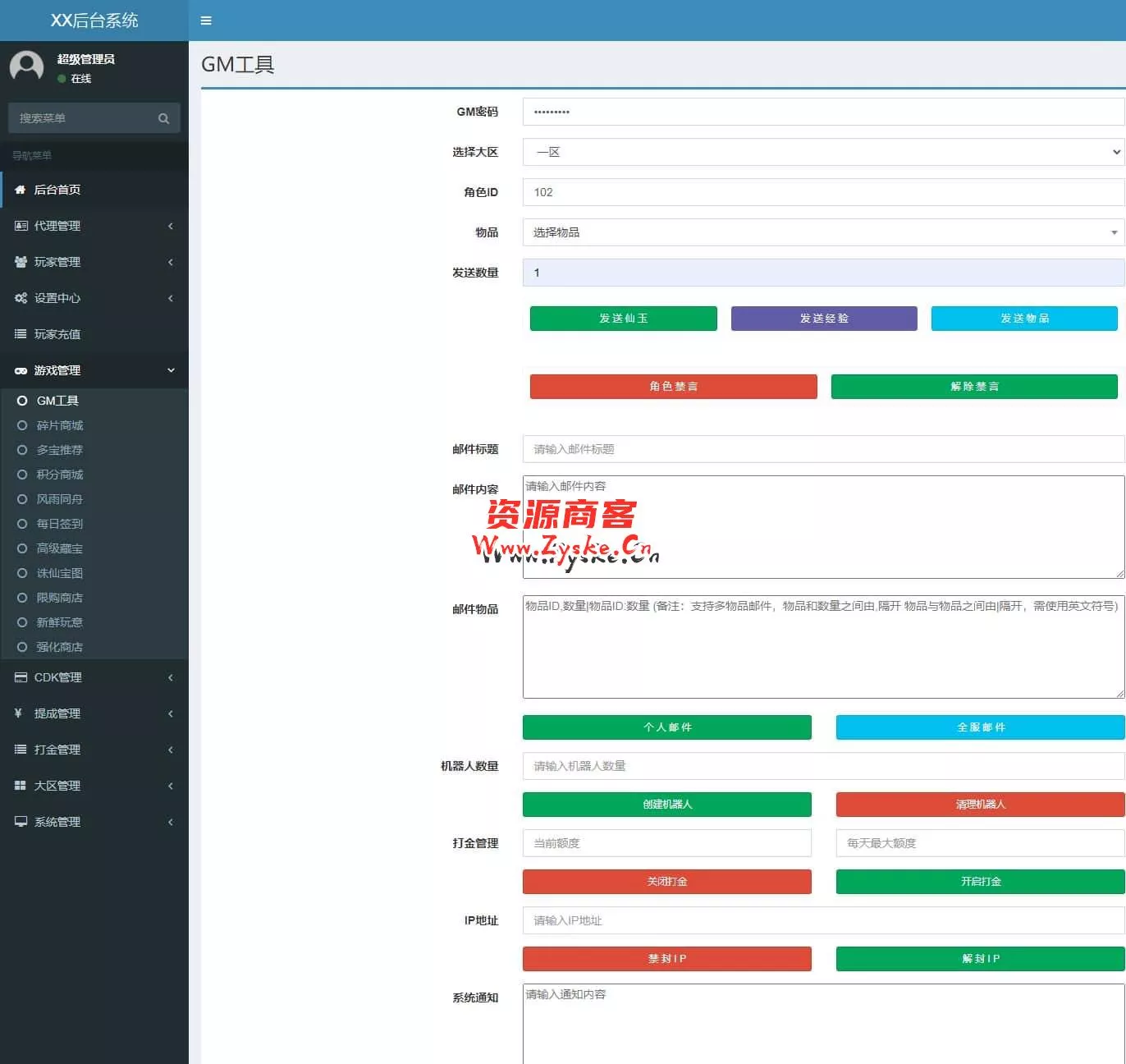Focus the GM密码 password field
Viewport: 1126px width, 1064px height.
point(823,112)
